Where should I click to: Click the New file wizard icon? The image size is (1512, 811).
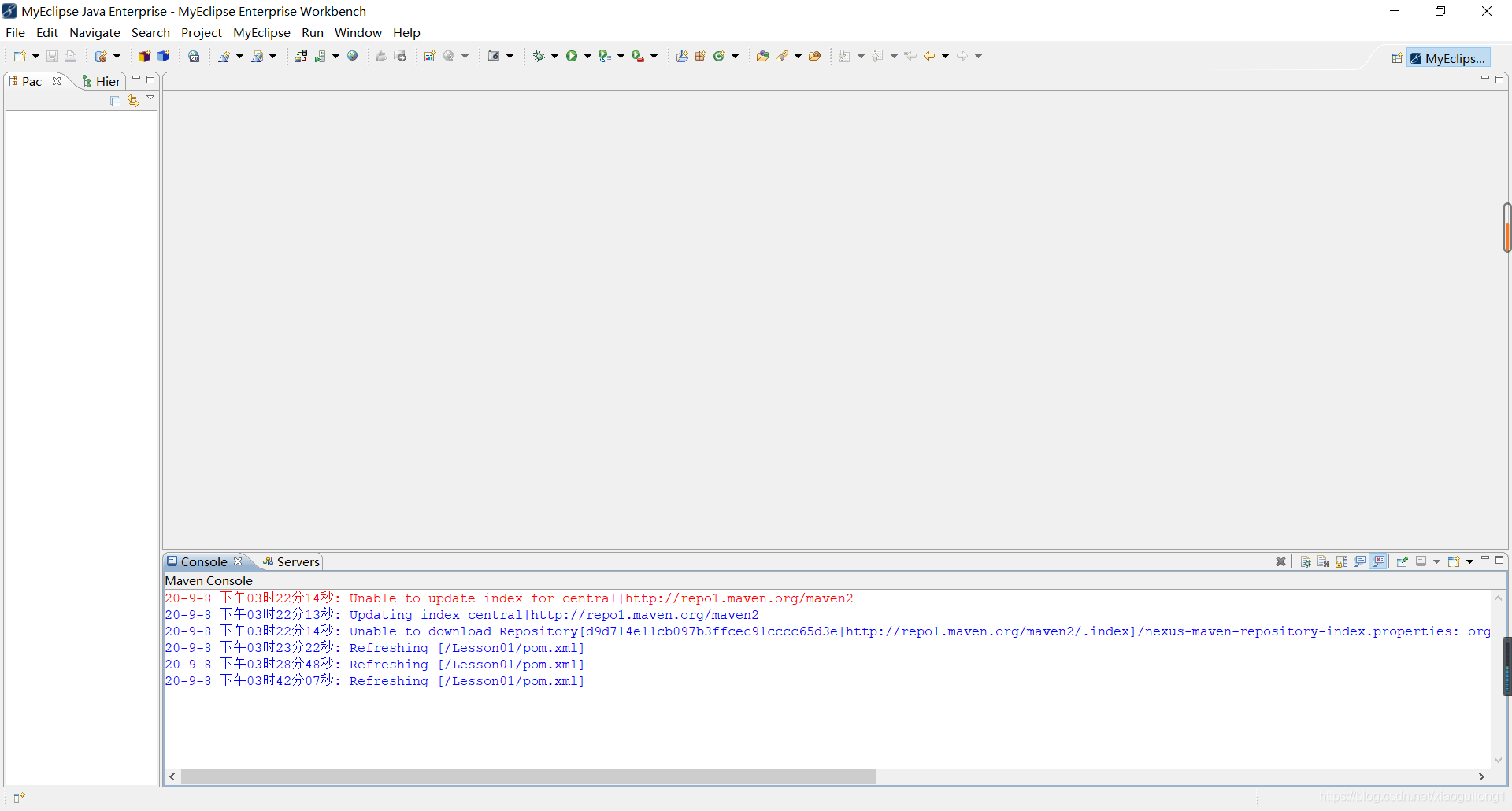pos(20,56)
